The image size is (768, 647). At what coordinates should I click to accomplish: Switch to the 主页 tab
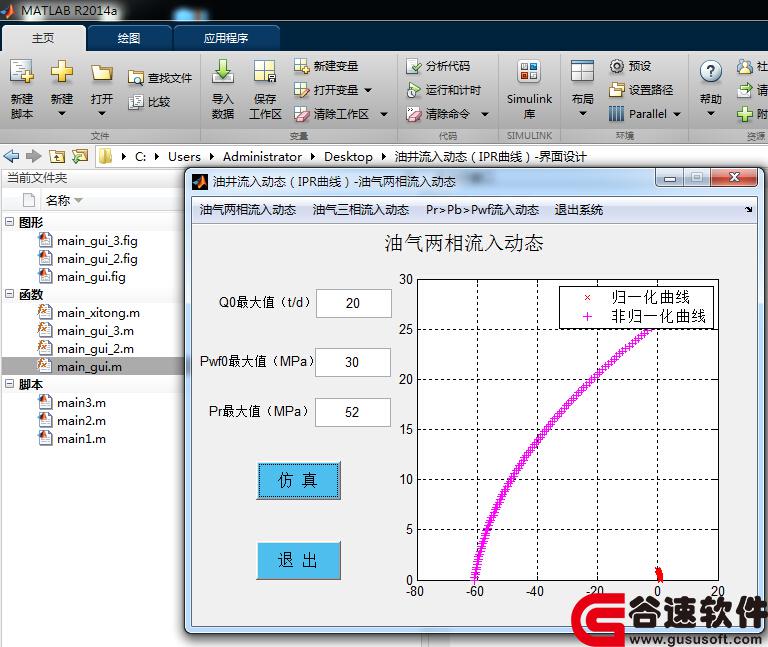[x=44, y=38]
